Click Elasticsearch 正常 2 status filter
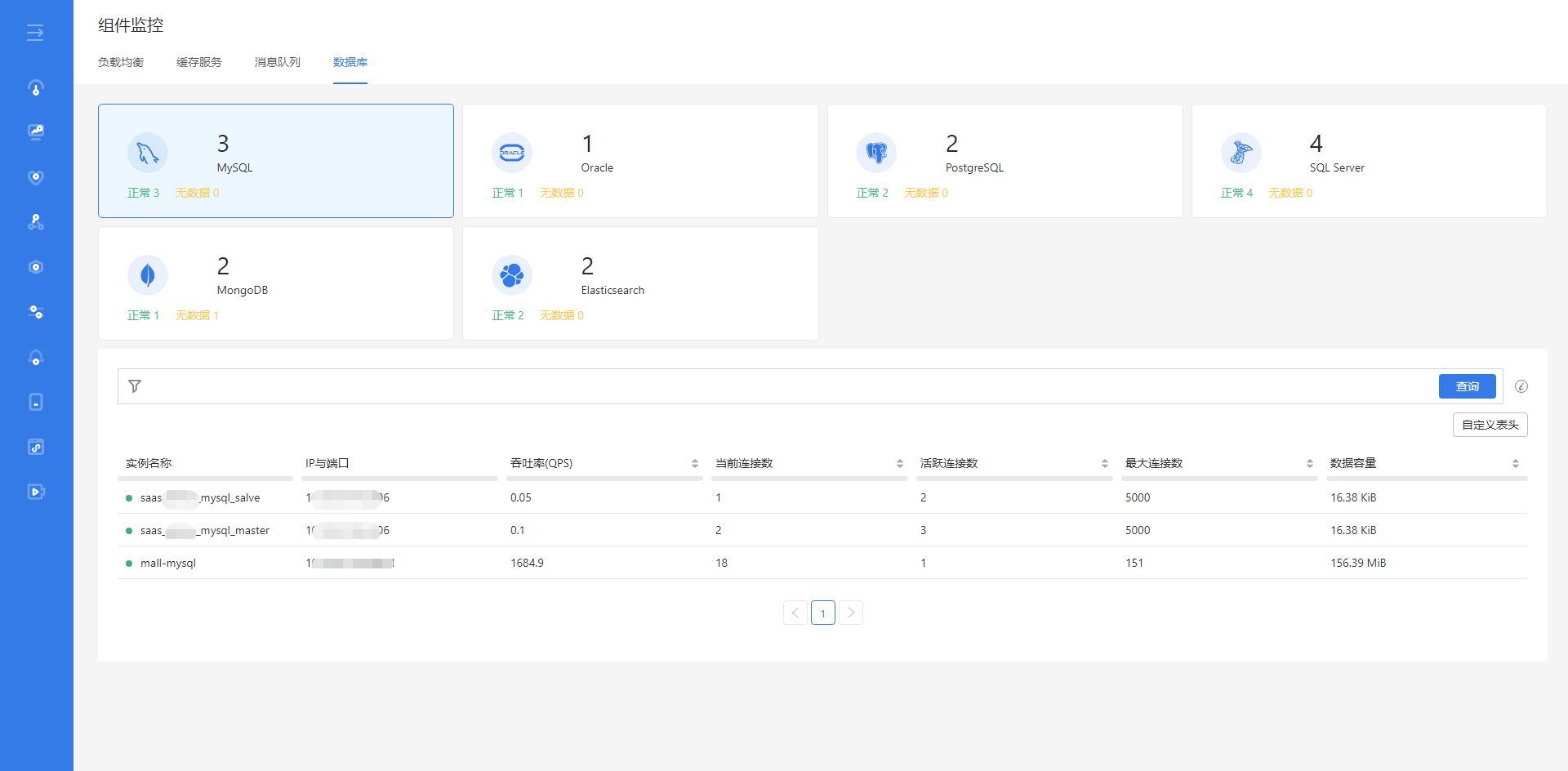 coord(508,315)
